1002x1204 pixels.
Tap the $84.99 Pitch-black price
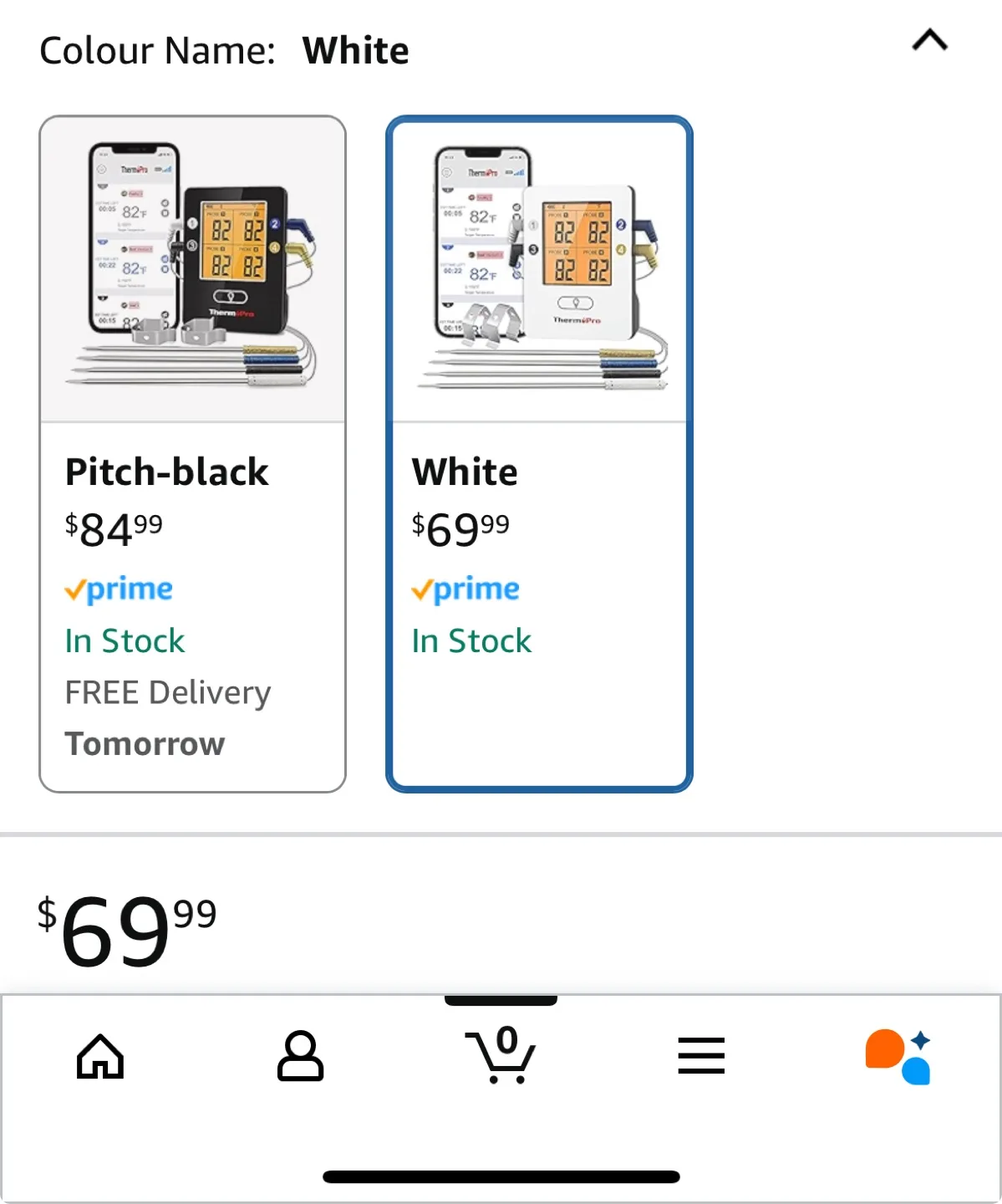pos(114,528)
